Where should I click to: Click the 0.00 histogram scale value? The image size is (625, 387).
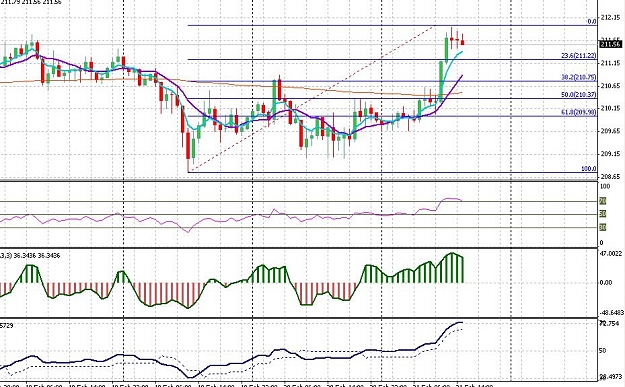[x=606, y=283]
